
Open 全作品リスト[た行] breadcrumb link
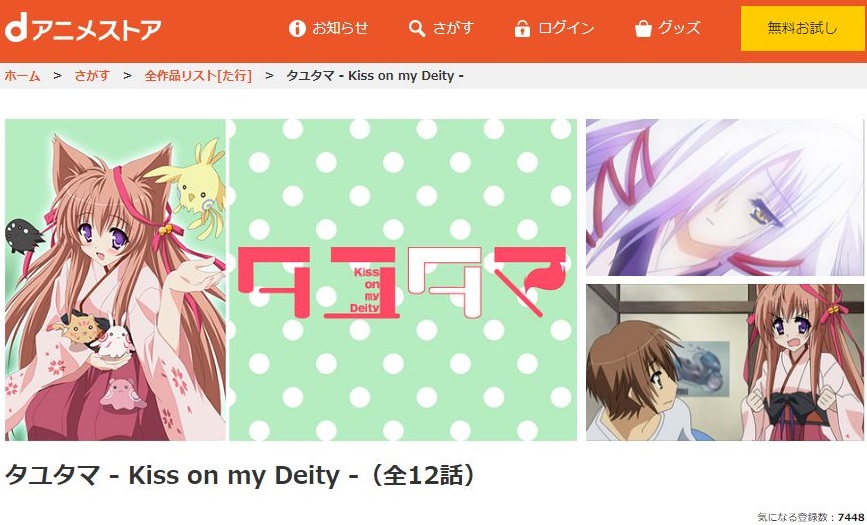coord(198,76)
